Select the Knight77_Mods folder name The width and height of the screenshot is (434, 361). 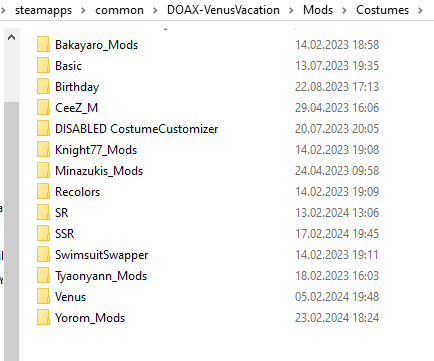(x=96, y=150)
